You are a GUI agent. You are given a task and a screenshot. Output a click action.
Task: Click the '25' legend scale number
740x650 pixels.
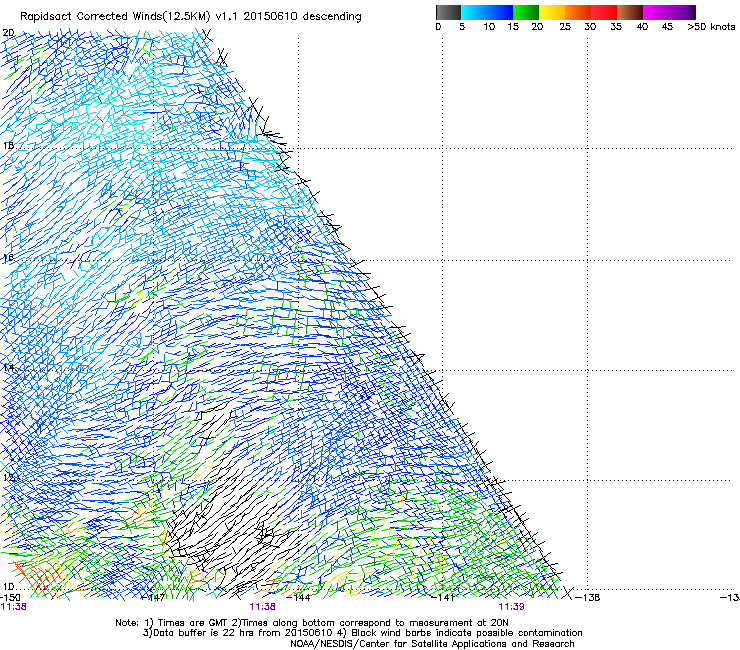[x=565, y=27]
